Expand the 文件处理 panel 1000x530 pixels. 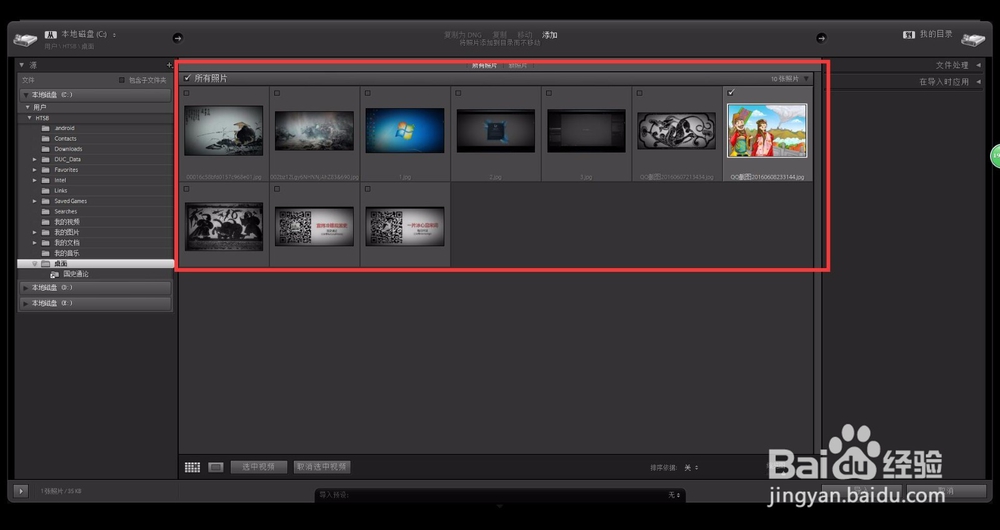tap(978, 65)
